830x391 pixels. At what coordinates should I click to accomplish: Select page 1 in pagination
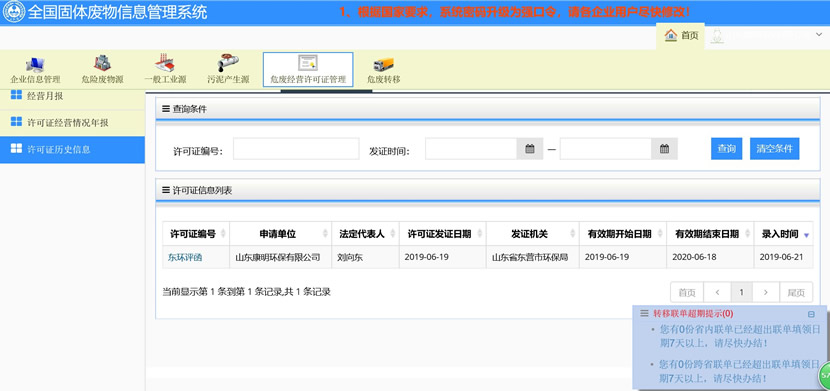[x=742, y=292]
